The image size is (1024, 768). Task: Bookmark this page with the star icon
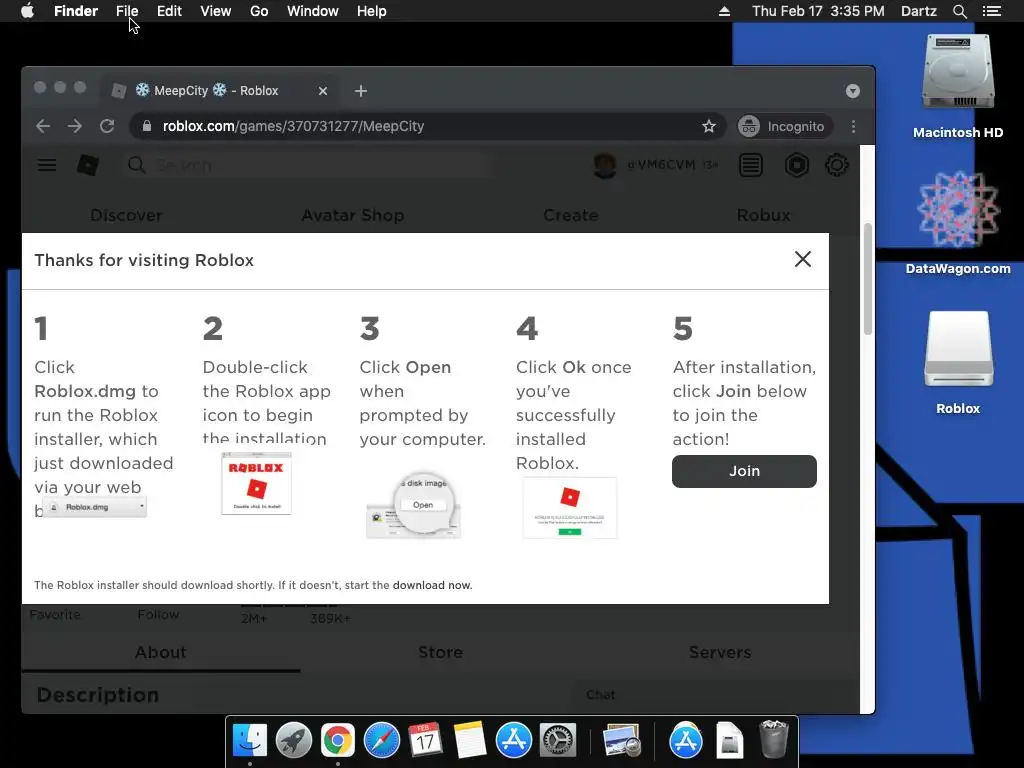709,126
